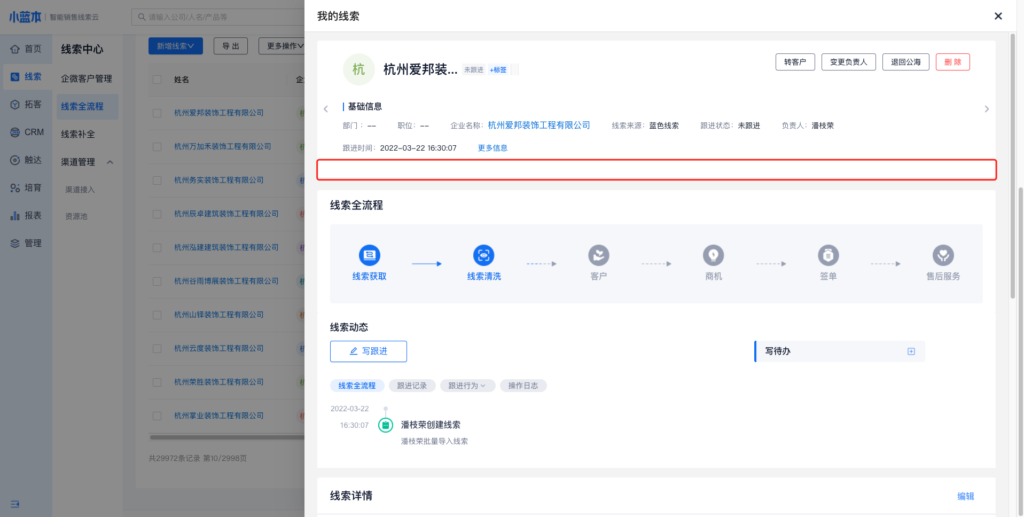Select the 售后服务 stage icon
The image size is (1024, 517).
point(943,255)
